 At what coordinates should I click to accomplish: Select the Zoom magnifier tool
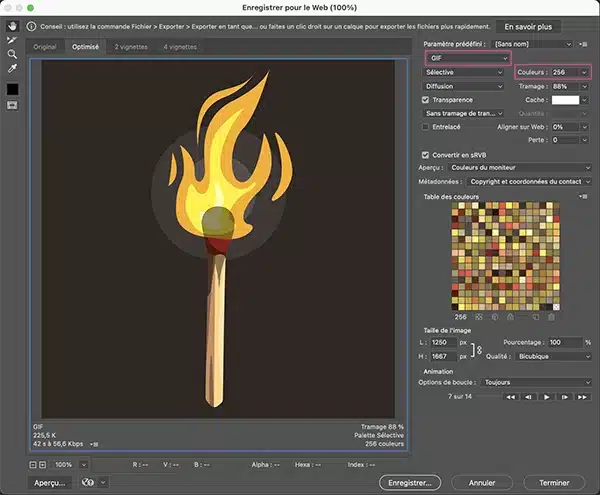pos(12,54)
